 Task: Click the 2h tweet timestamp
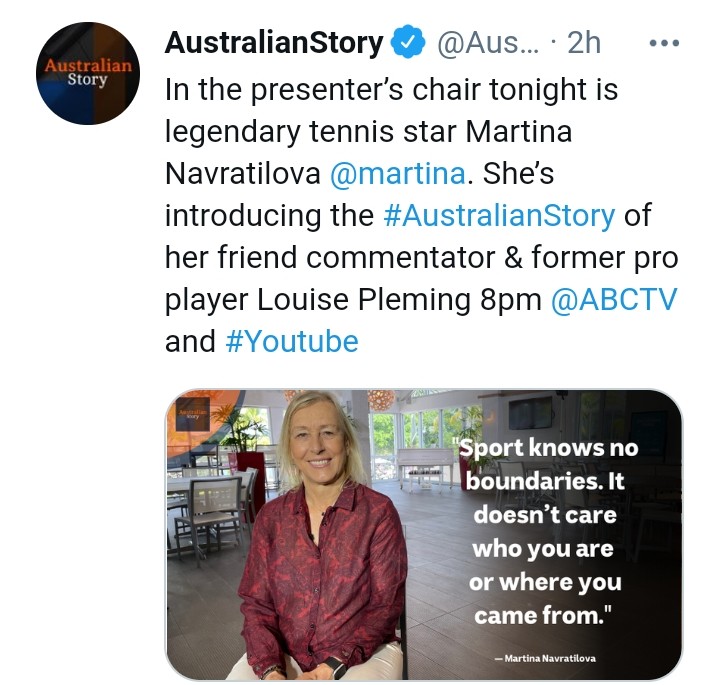(584, 43)
